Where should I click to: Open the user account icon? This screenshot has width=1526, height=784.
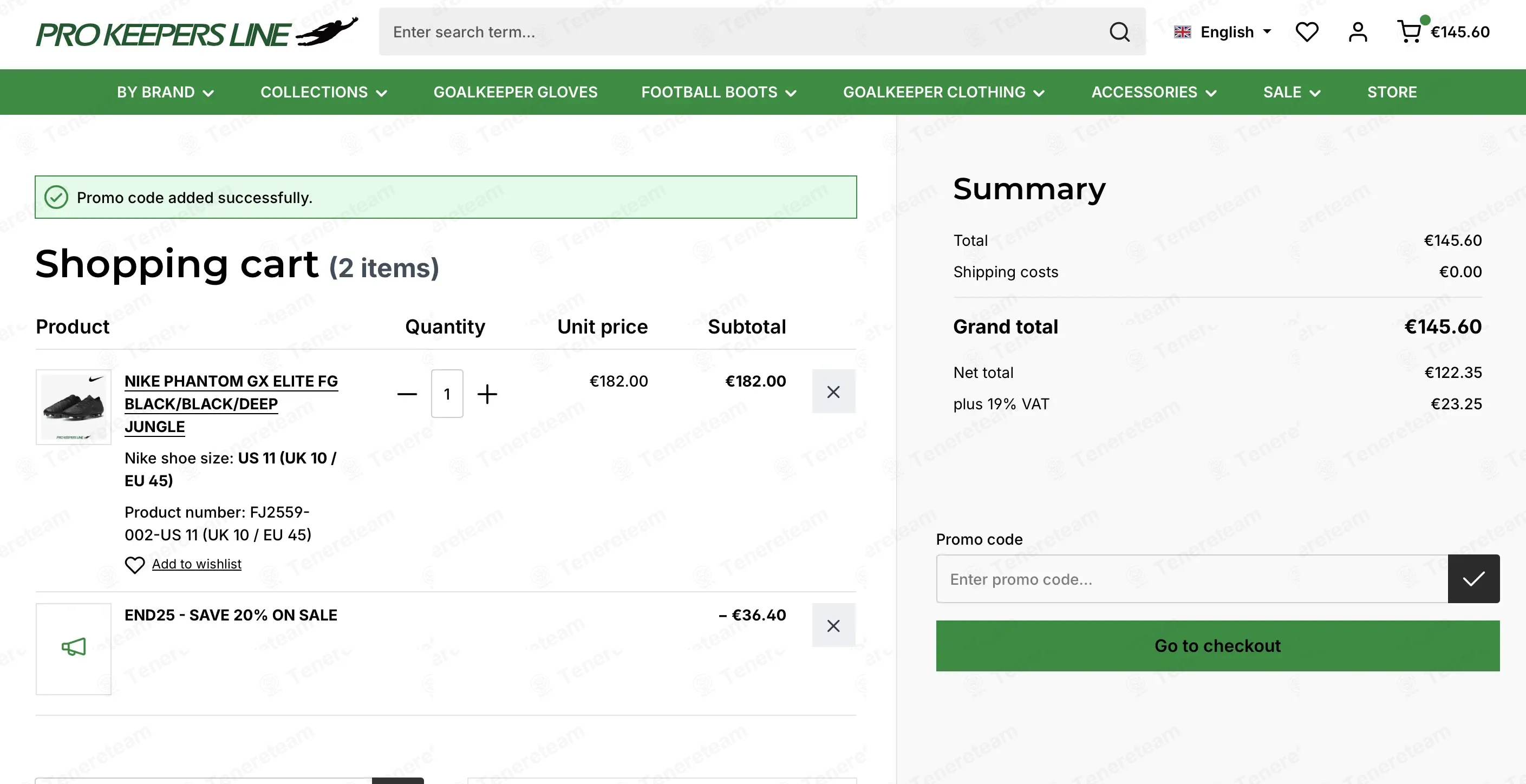1358,32
